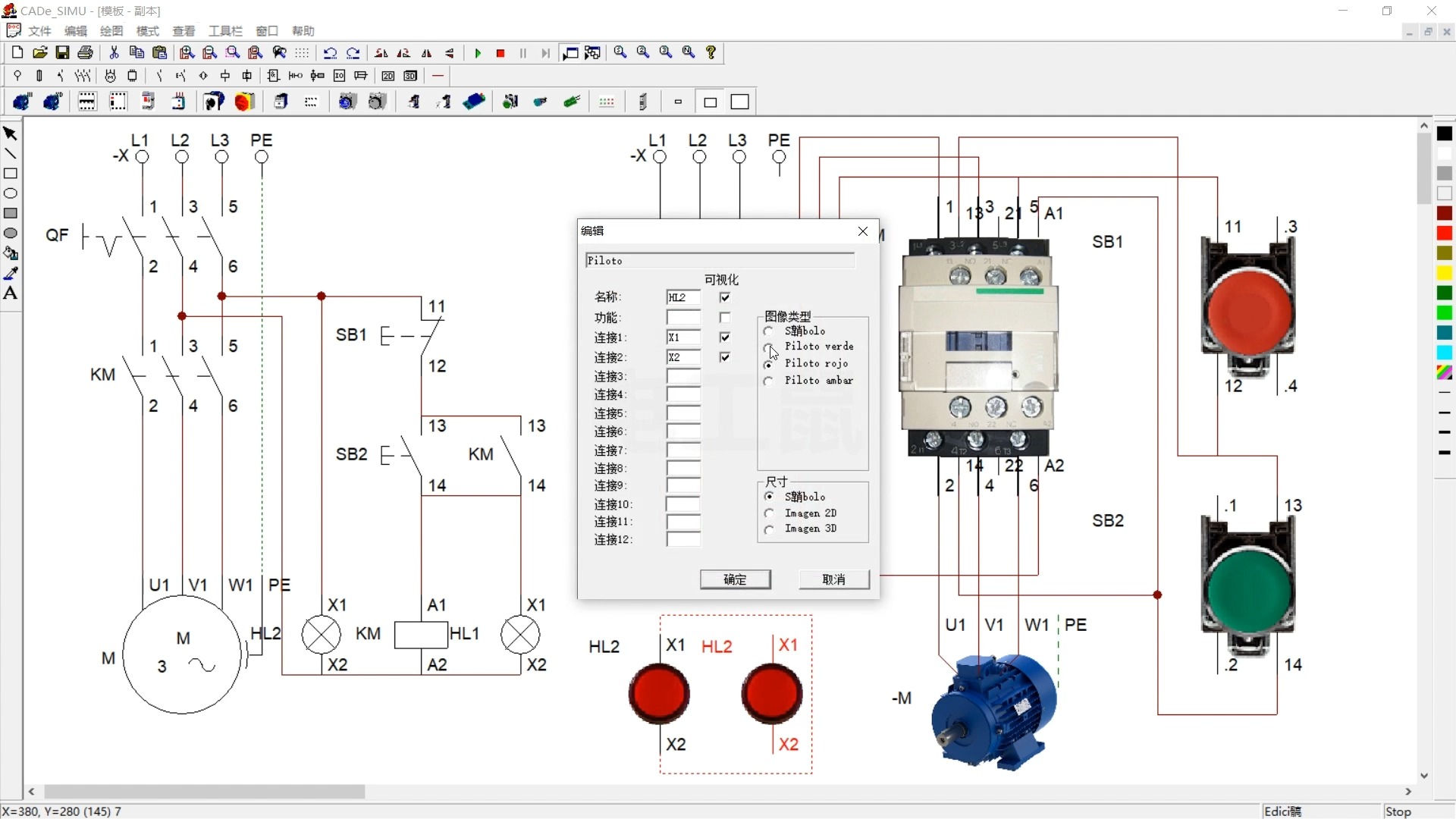1456x819 pixels.
Task: Click the Save diskette icon
Action: (63, 52)
